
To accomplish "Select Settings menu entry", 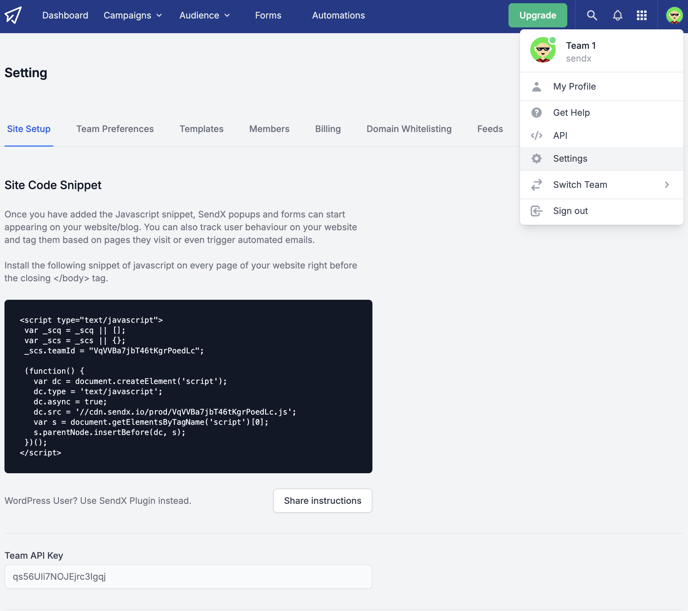I will pos(602,158).
